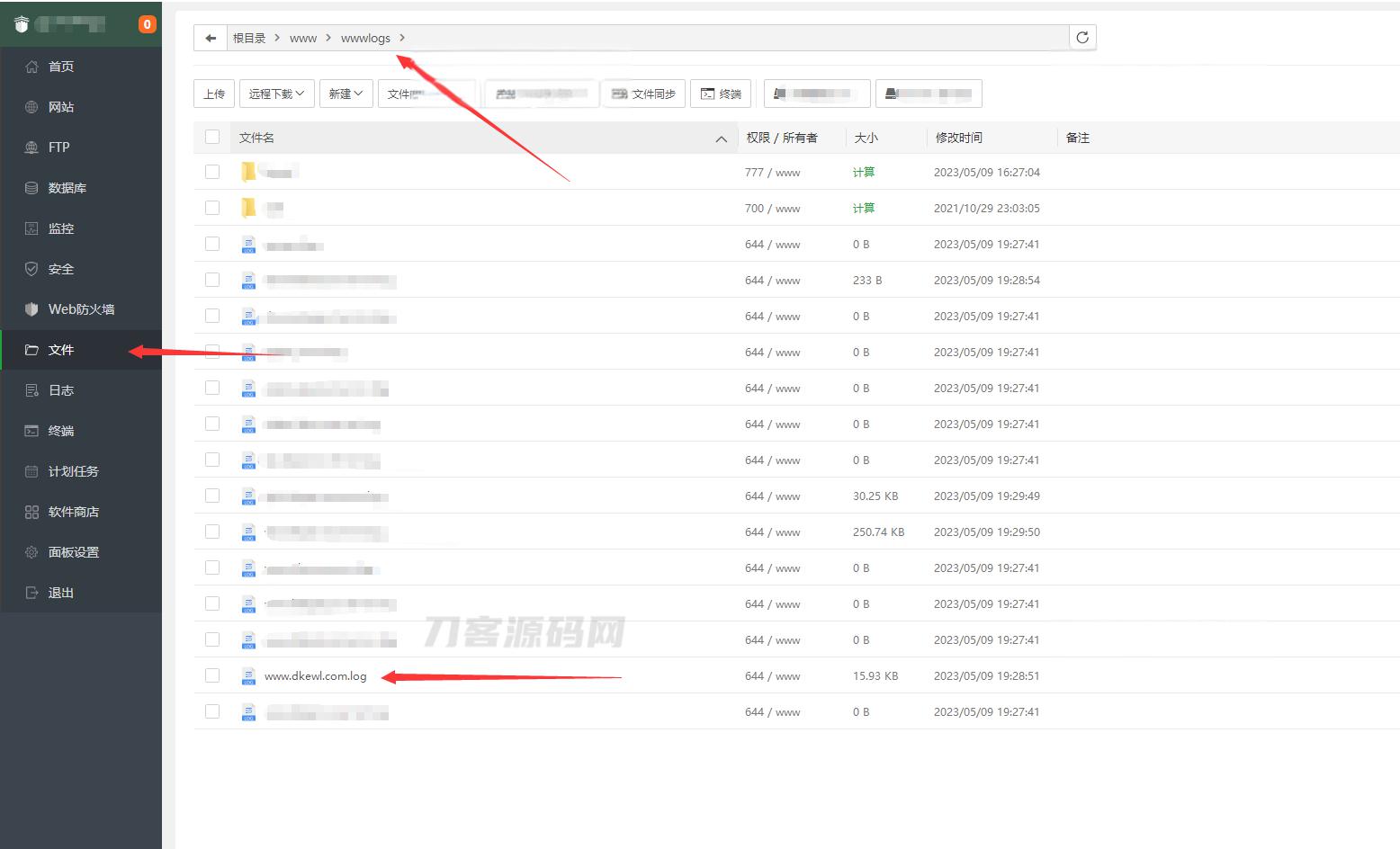The height and width of the screenshot is (849, 1400).
Task: Click the date 2023/05/09 16:27:04
Action: (x=987, y=172)
